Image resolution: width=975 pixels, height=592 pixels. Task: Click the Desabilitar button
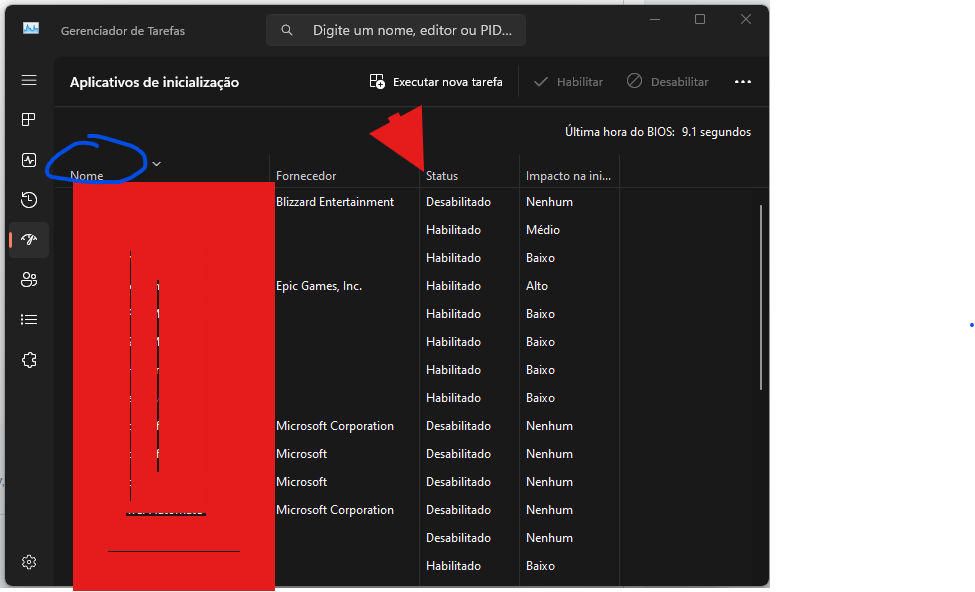coord(668,82)
